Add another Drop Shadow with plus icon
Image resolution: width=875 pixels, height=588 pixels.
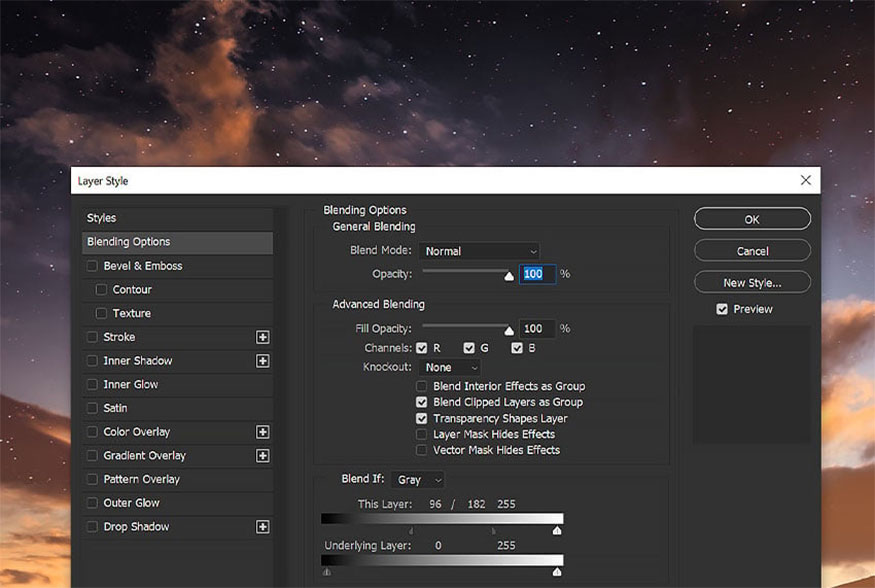pyautogui.click(x=262, y=527)
